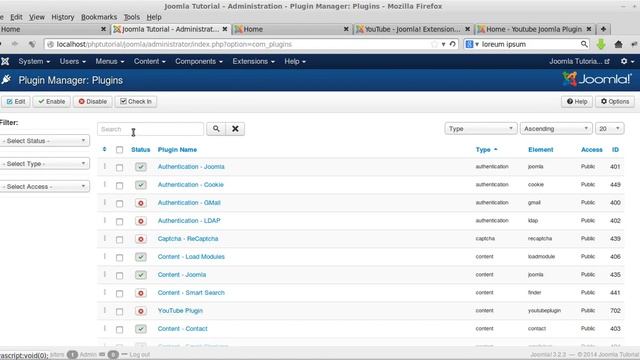The height and width of the screenshot is (360, 640).
Task: Open the Select Type filter dropdown
Action: pyautogui.click(x=44, y=164)
